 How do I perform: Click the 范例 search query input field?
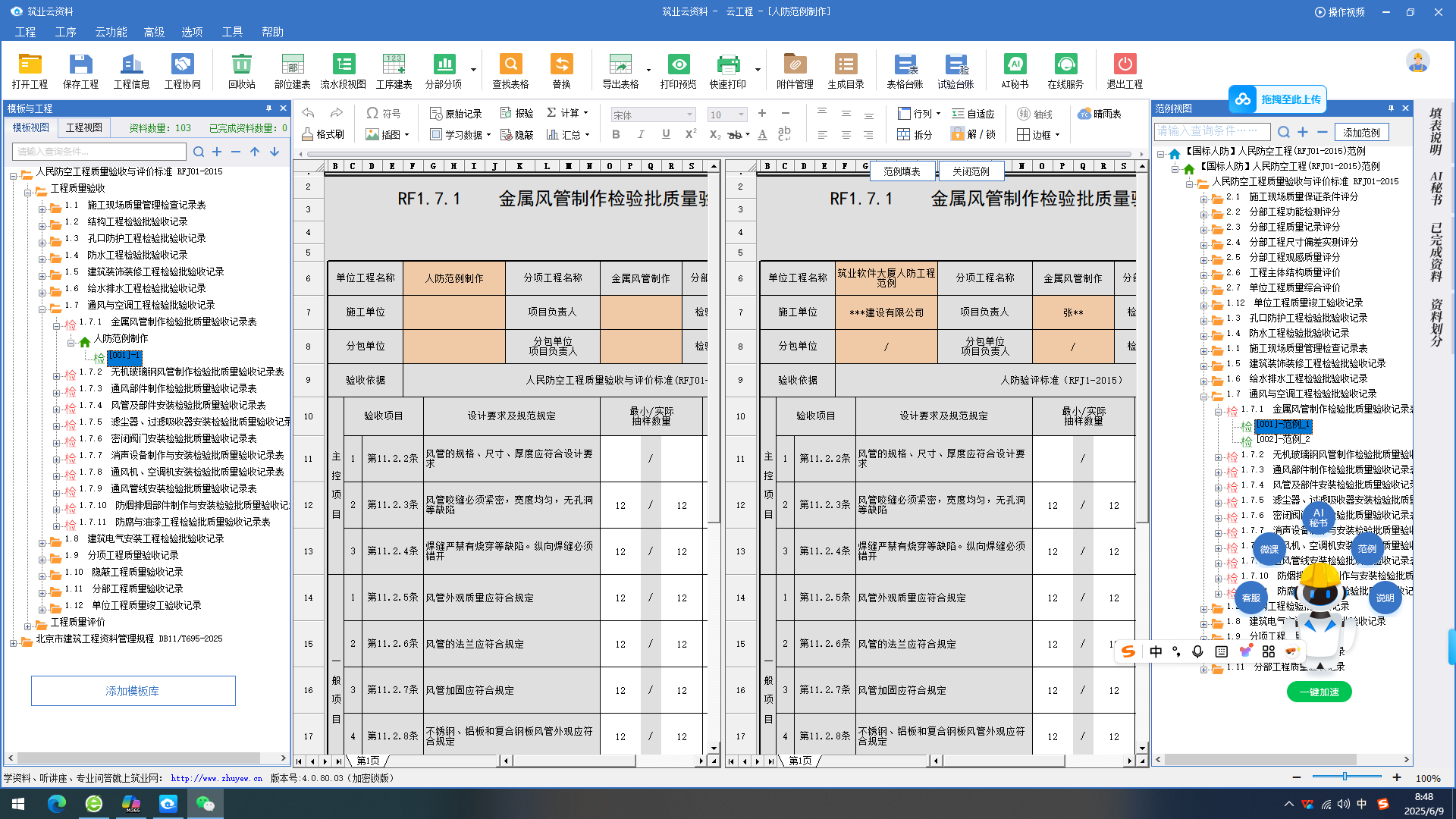pos(1211,131)
